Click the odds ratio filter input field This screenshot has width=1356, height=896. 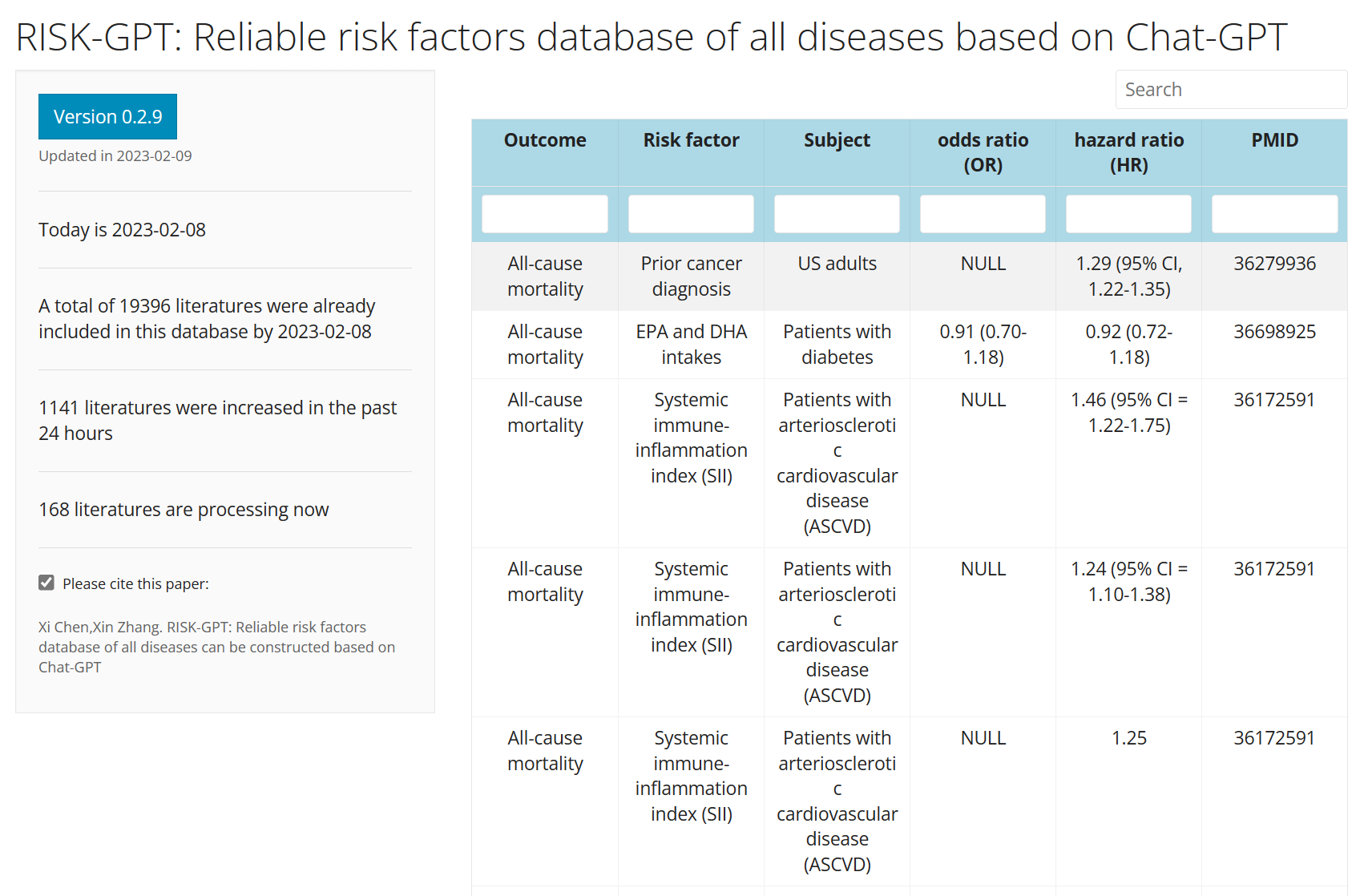(982, 214)
